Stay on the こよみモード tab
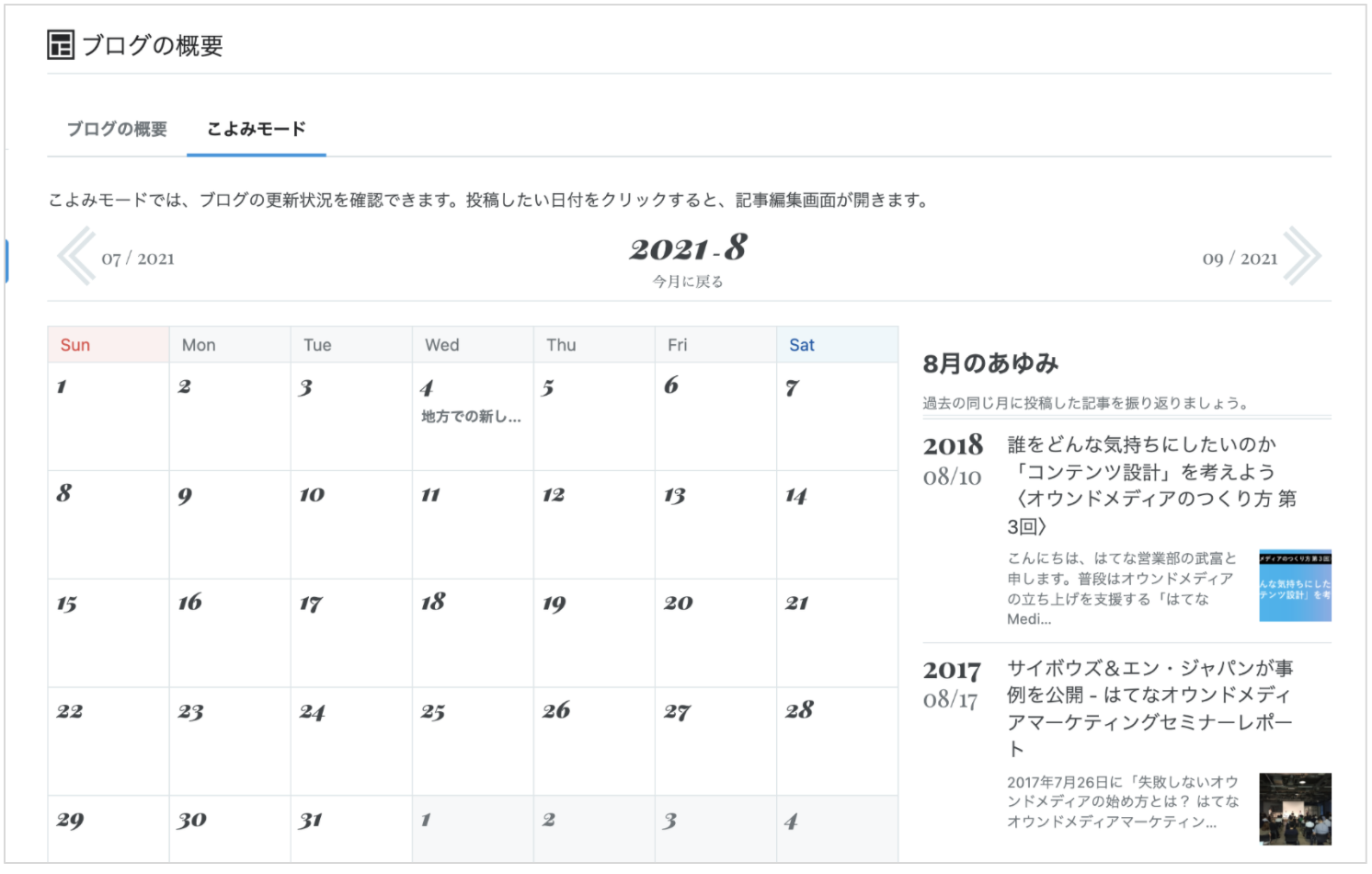 256,129
